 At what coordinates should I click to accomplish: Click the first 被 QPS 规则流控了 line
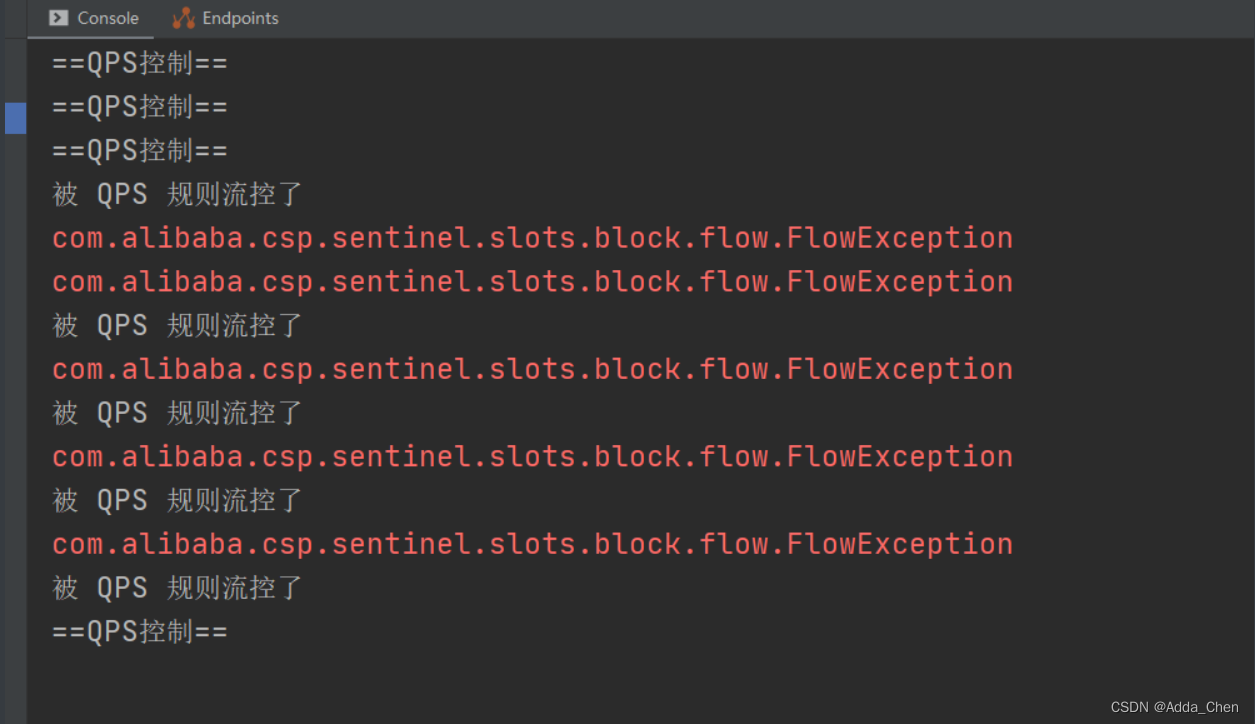coord(177,194)
